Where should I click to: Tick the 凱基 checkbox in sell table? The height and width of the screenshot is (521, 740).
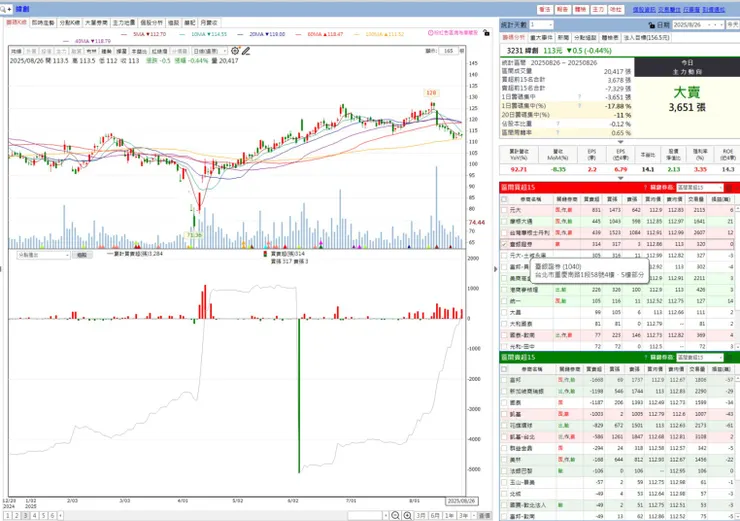(x=504, y=414)
